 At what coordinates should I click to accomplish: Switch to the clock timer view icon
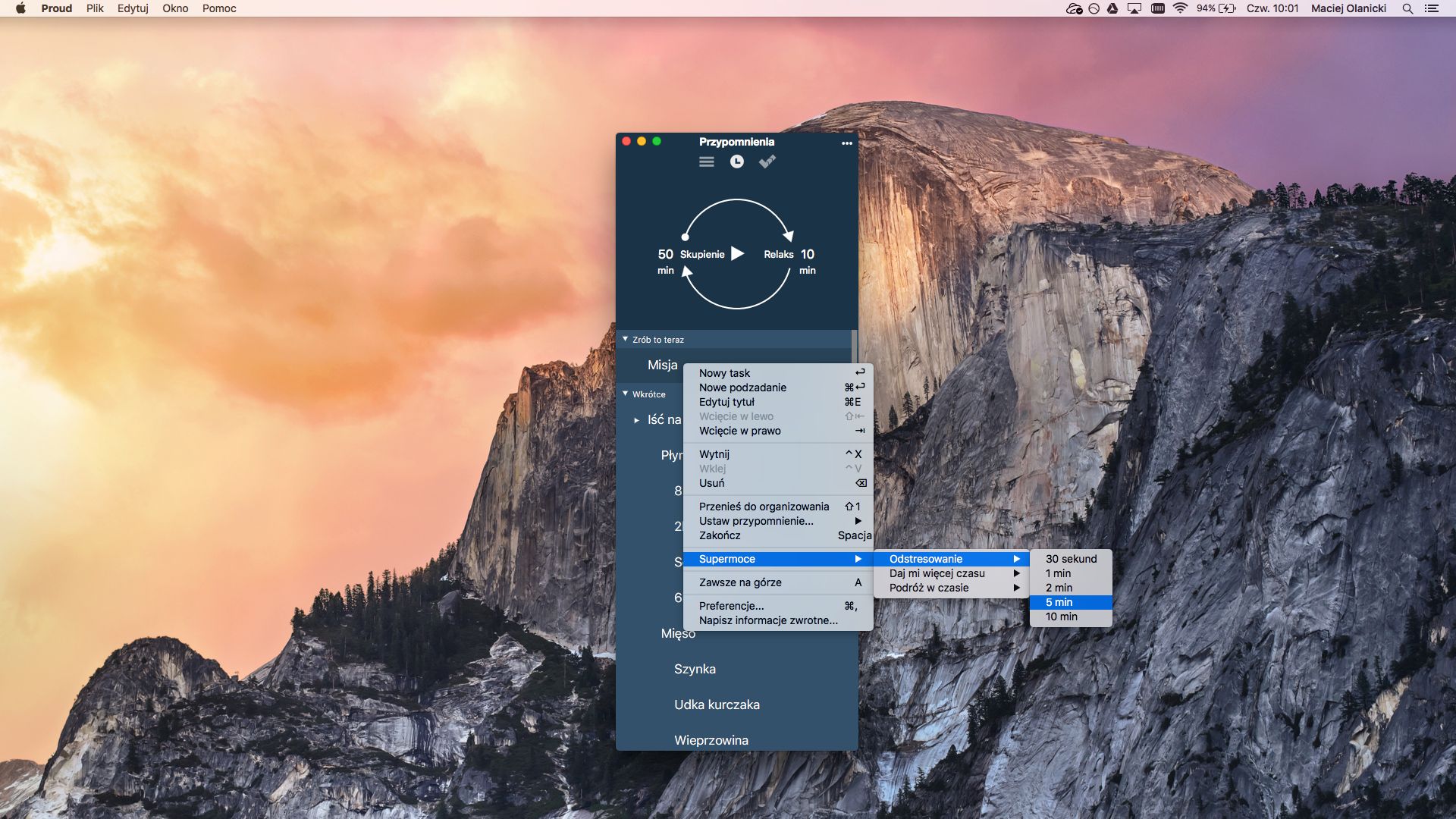(x=736, y=162)
